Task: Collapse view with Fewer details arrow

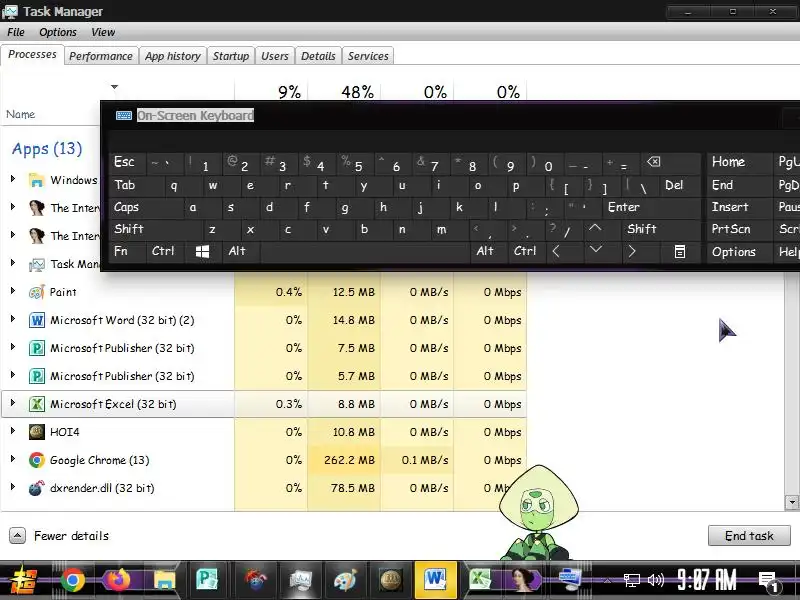Action: (17, 536)
